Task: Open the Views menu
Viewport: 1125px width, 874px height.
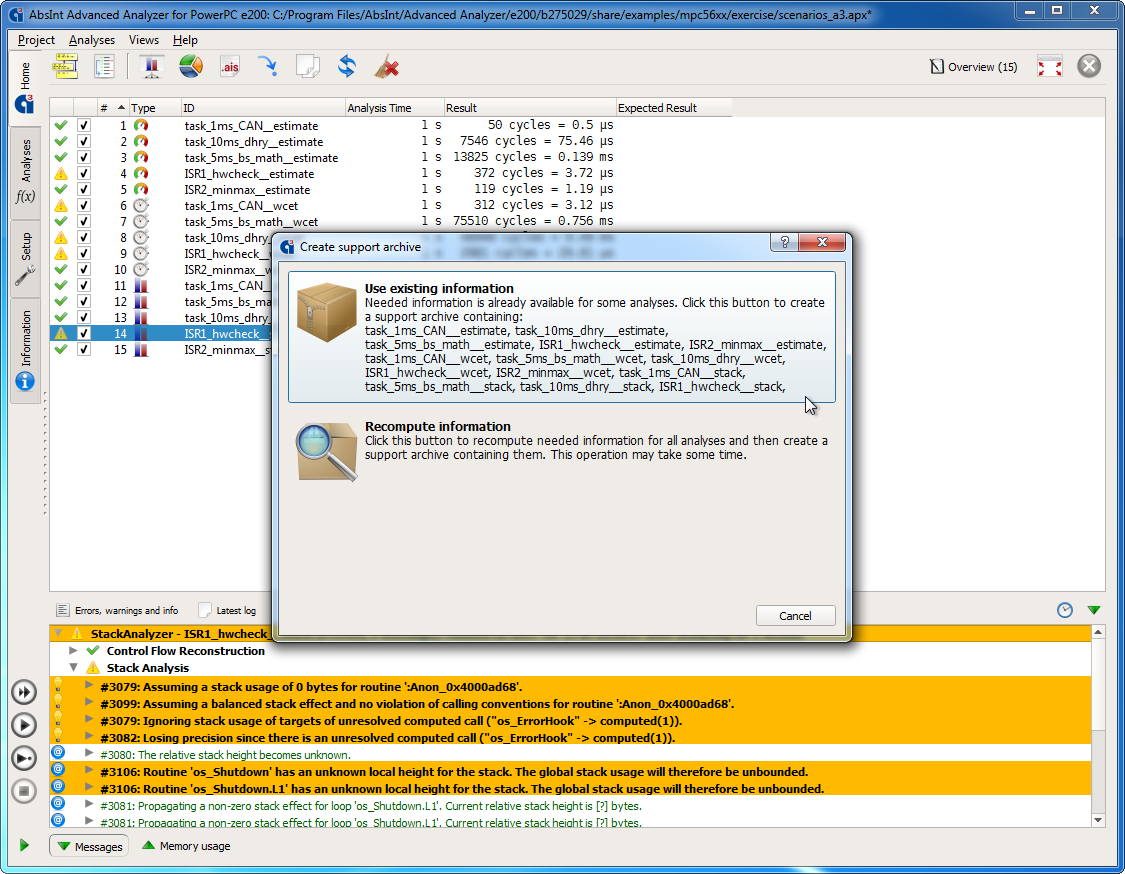Action: tap(143, 39)
